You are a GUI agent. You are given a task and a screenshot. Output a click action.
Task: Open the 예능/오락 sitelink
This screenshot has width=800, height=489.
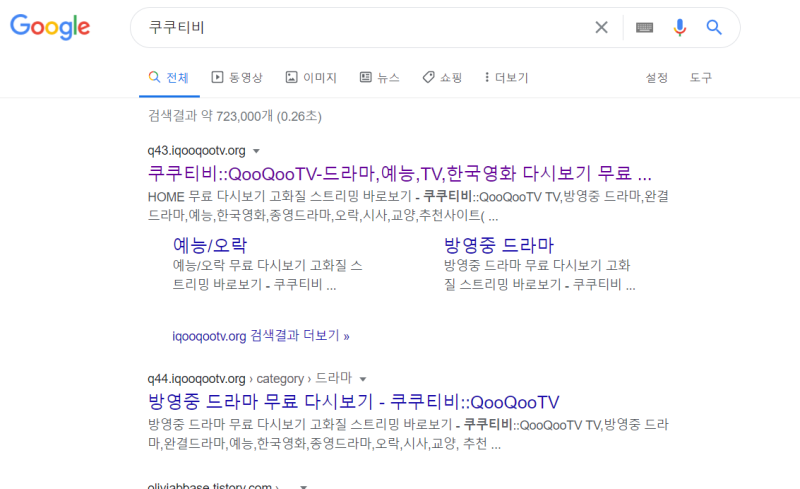point(210,245)
